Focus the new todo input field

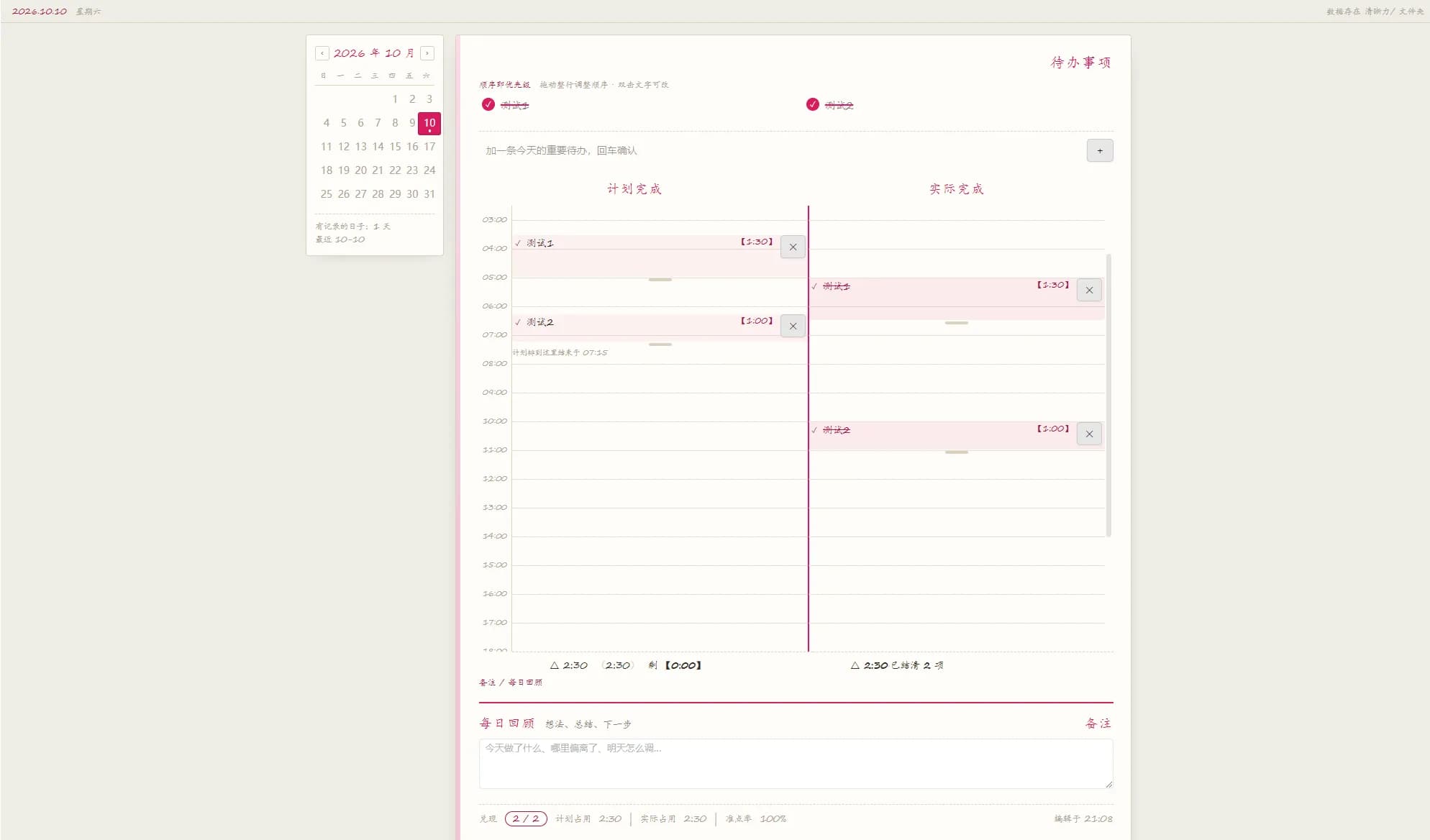tap(781, 151)
